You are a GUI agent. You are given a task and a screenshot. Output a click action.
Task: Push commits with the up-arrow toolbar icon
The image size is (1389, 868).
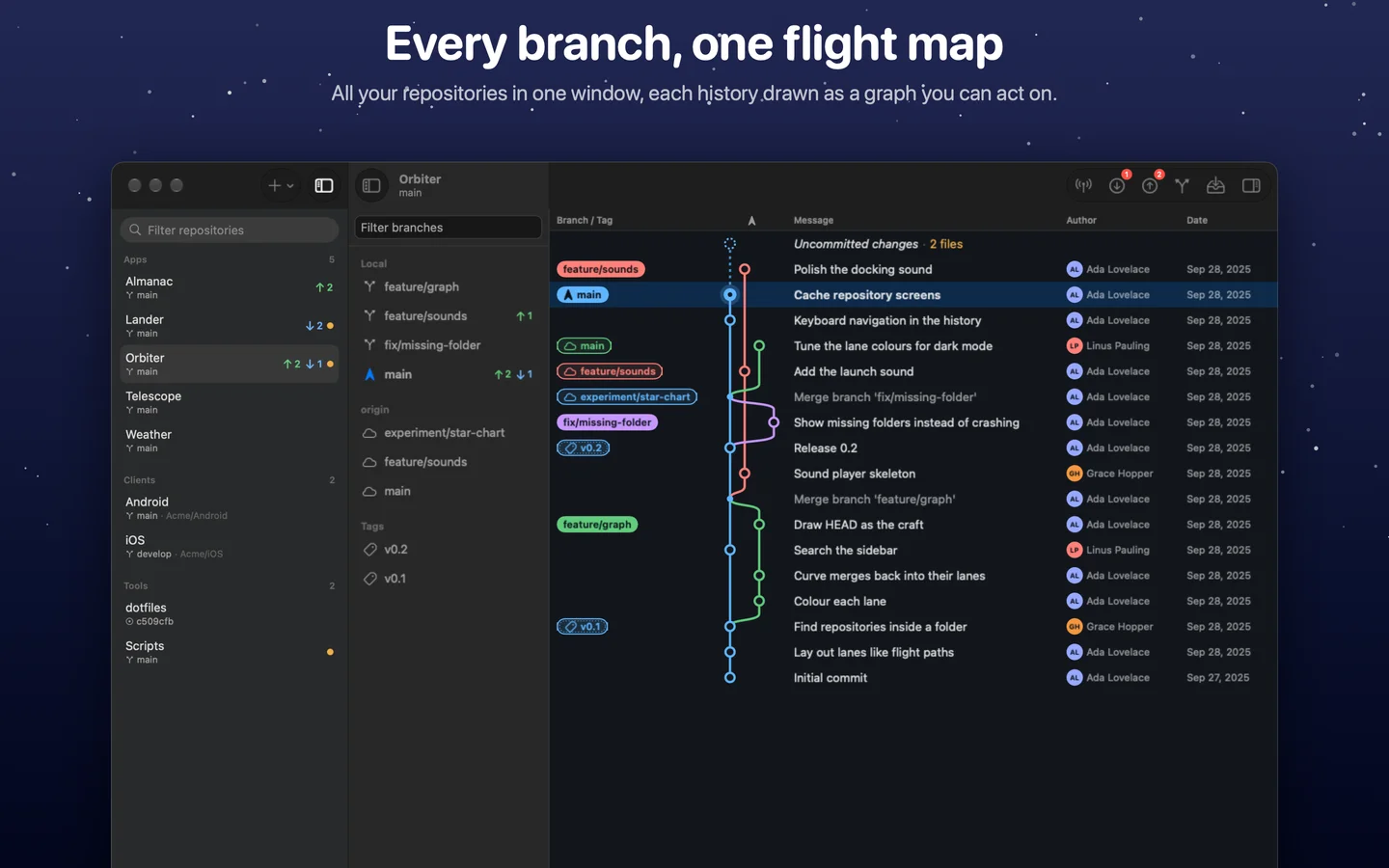(x=1150, y=185)
